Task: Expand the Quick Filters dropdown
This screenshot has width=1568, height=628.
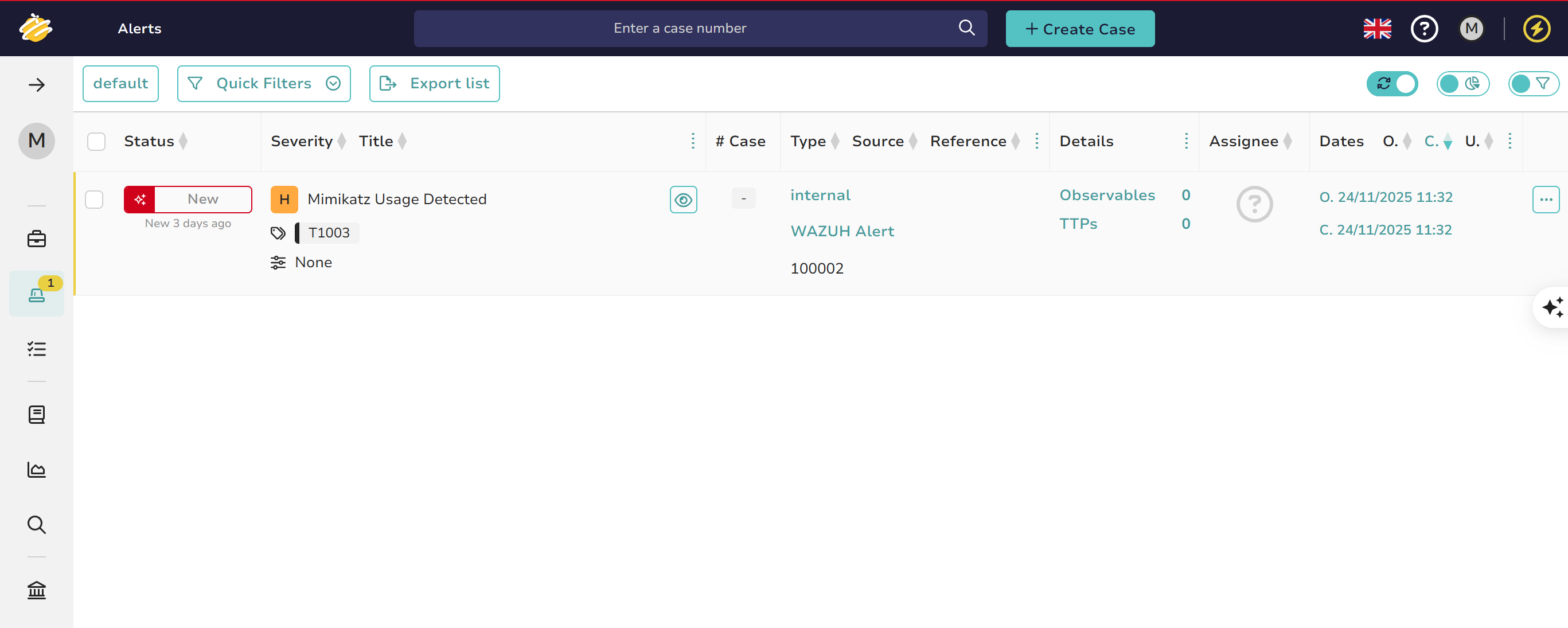Action: click(x=264, y=83)
